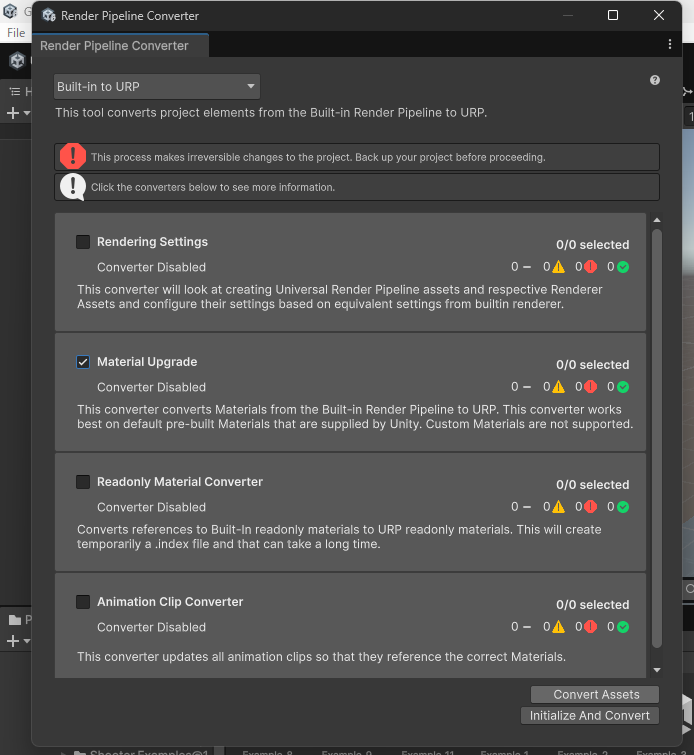Close the Render Pipeline Converter window
This screenshot has width=694, height=755.
click(659, 15)
